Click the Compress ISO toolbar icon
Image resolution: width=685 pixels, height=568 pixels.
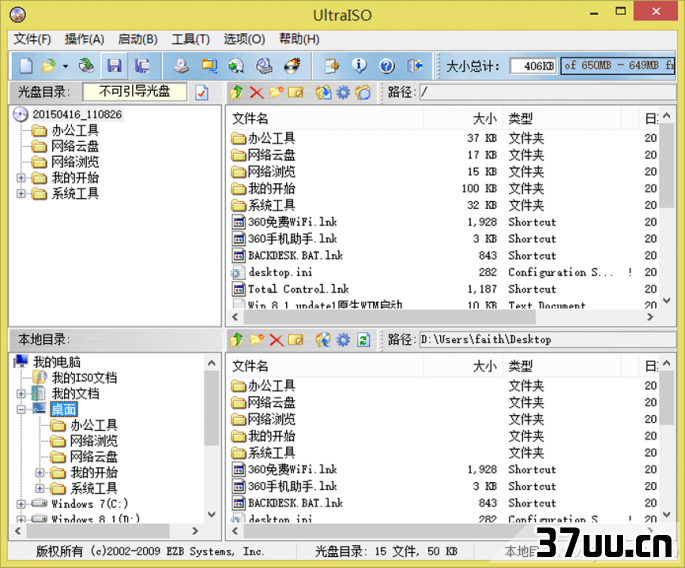pyautogui.click(x=209, y=66)
